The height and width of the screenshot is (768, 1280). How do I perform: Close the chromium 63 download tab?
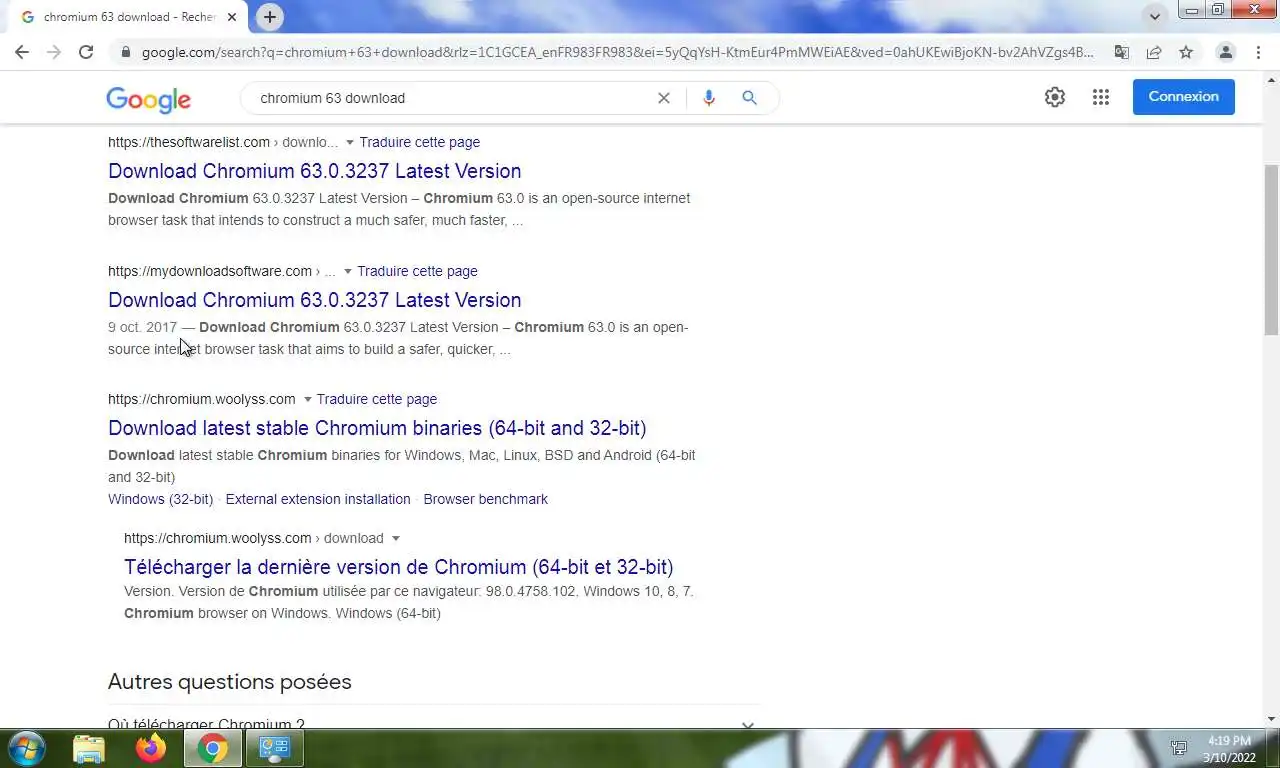coord(232,17)
